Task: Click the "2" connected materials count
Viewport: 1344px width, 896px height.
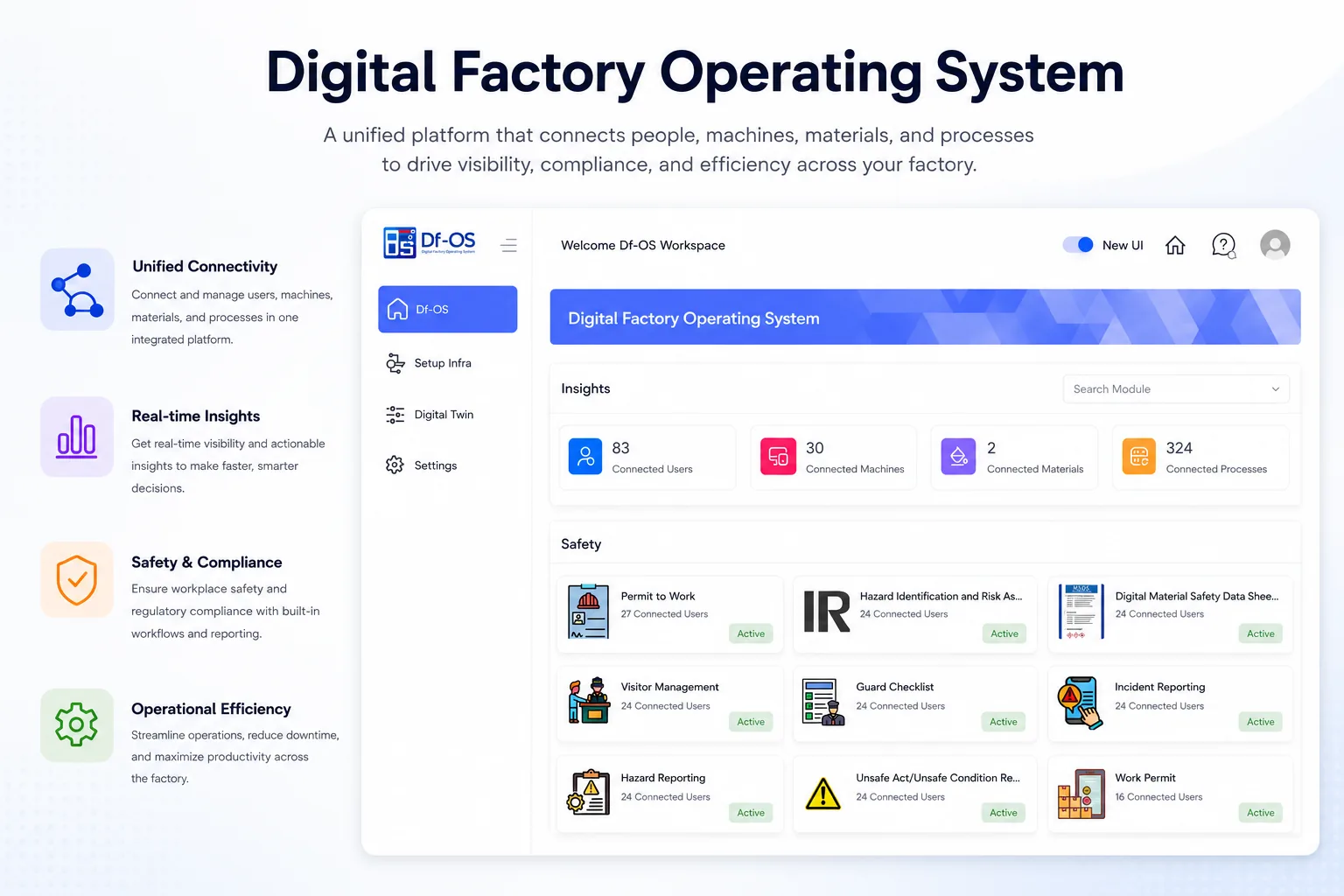Action: click(x=991, y=448)
